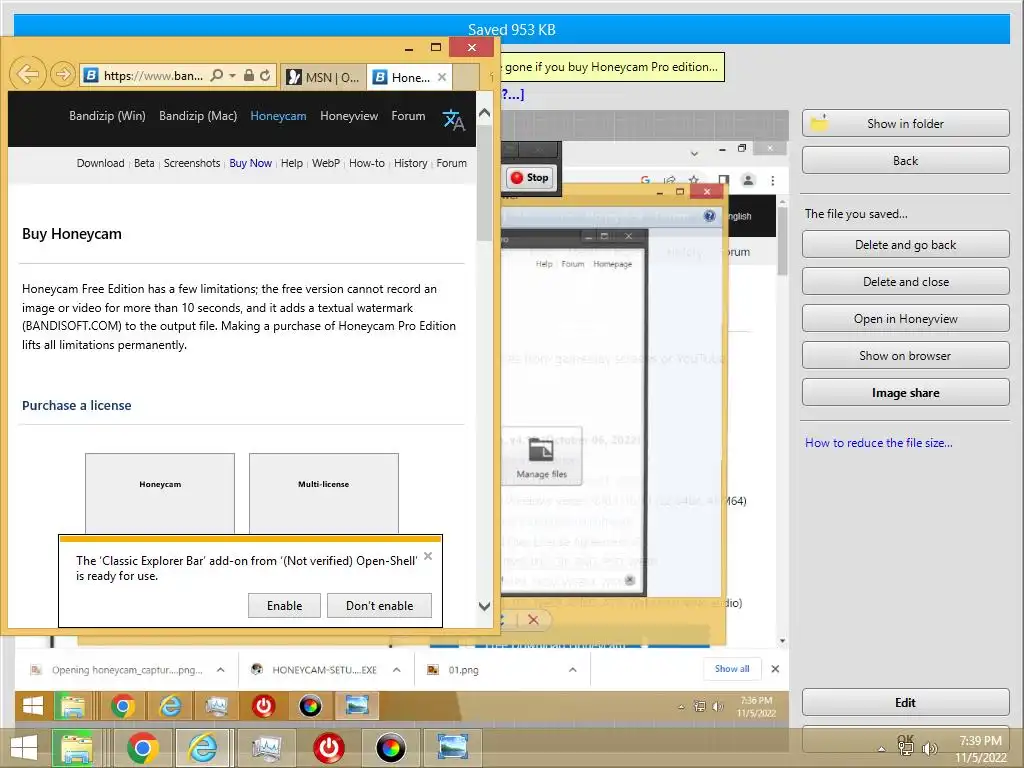Click the Windows Start button on bottom taskbar
The image size is (1024, 768).
24,748
